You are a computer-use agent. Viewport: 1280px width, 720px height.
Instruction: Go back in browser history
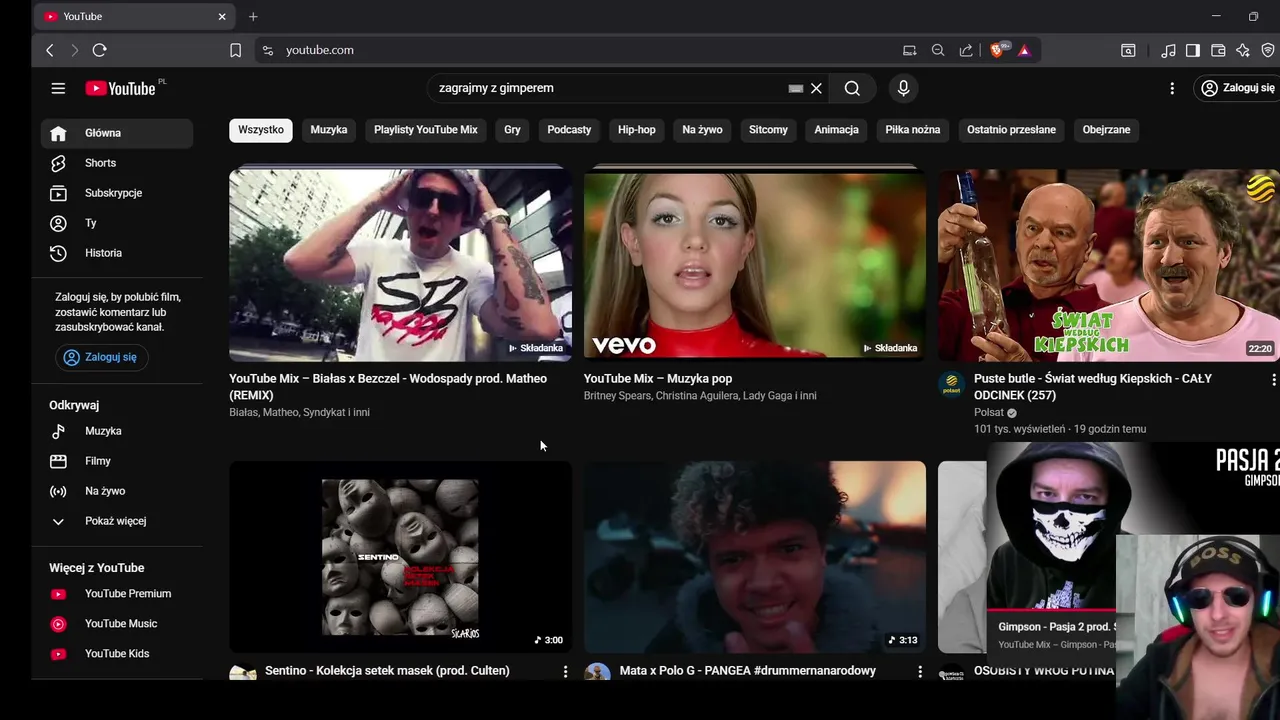[x=50, y=50]
